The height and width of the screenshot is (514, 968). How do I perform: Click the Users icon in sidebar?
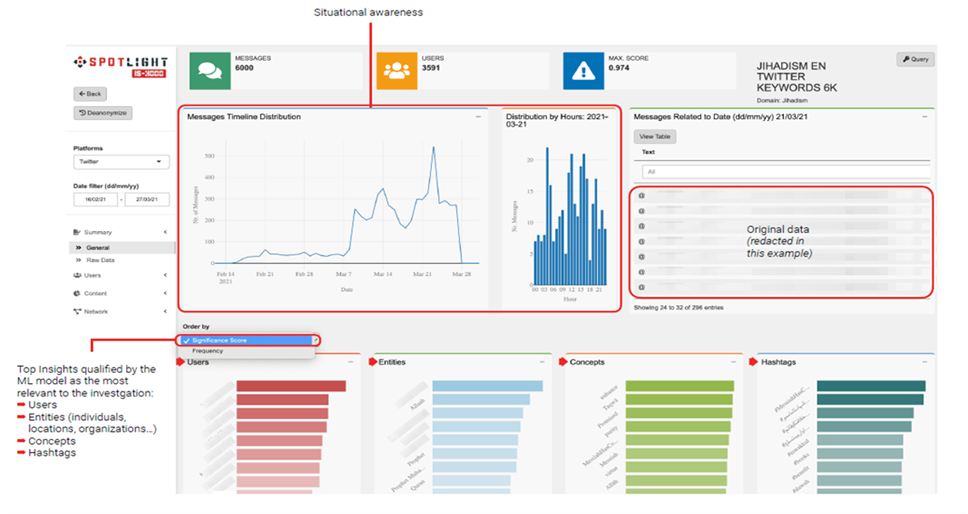[77, 275]
